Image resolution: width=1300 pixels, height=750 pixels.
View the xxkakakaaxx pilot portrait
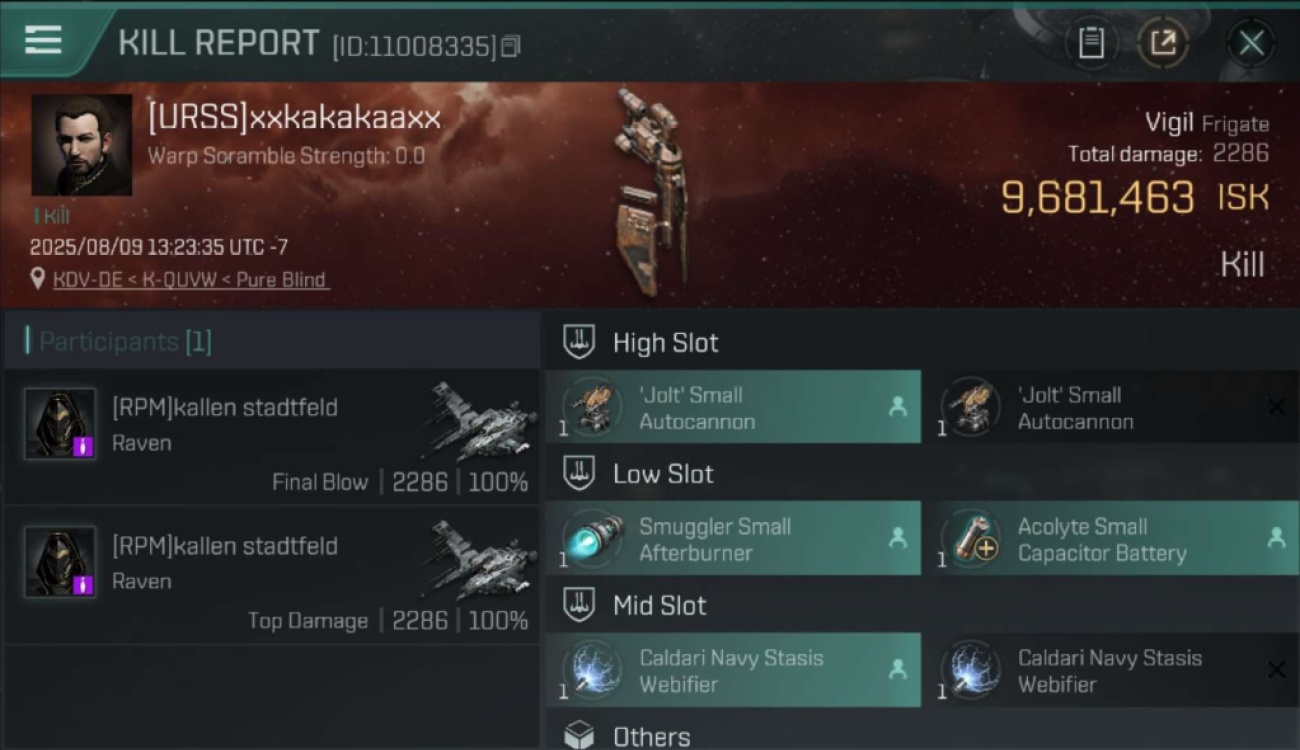tap(82, 145)
